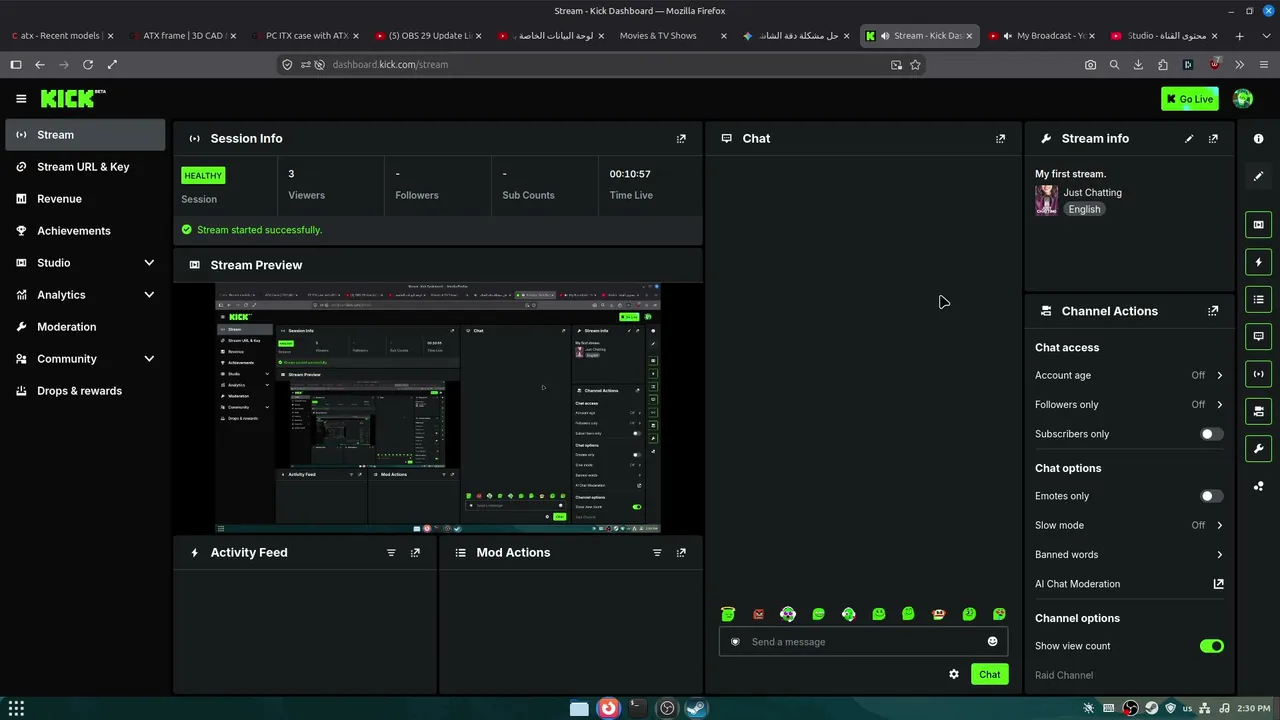Open Moderation in the sidebar
Screen dimensions: 1280x720
85,327
